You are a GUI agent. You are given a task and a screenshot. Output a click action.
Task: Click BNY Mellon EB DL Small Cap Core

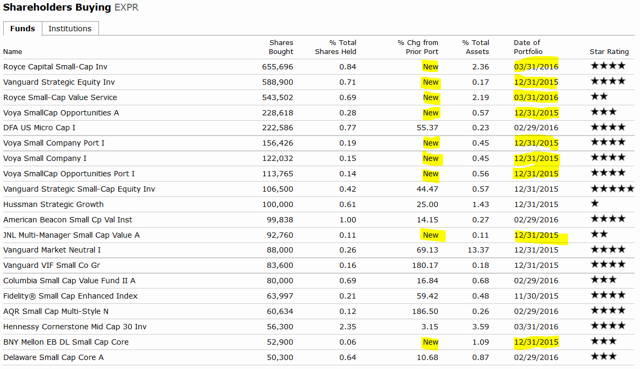(x=66, y=342)
